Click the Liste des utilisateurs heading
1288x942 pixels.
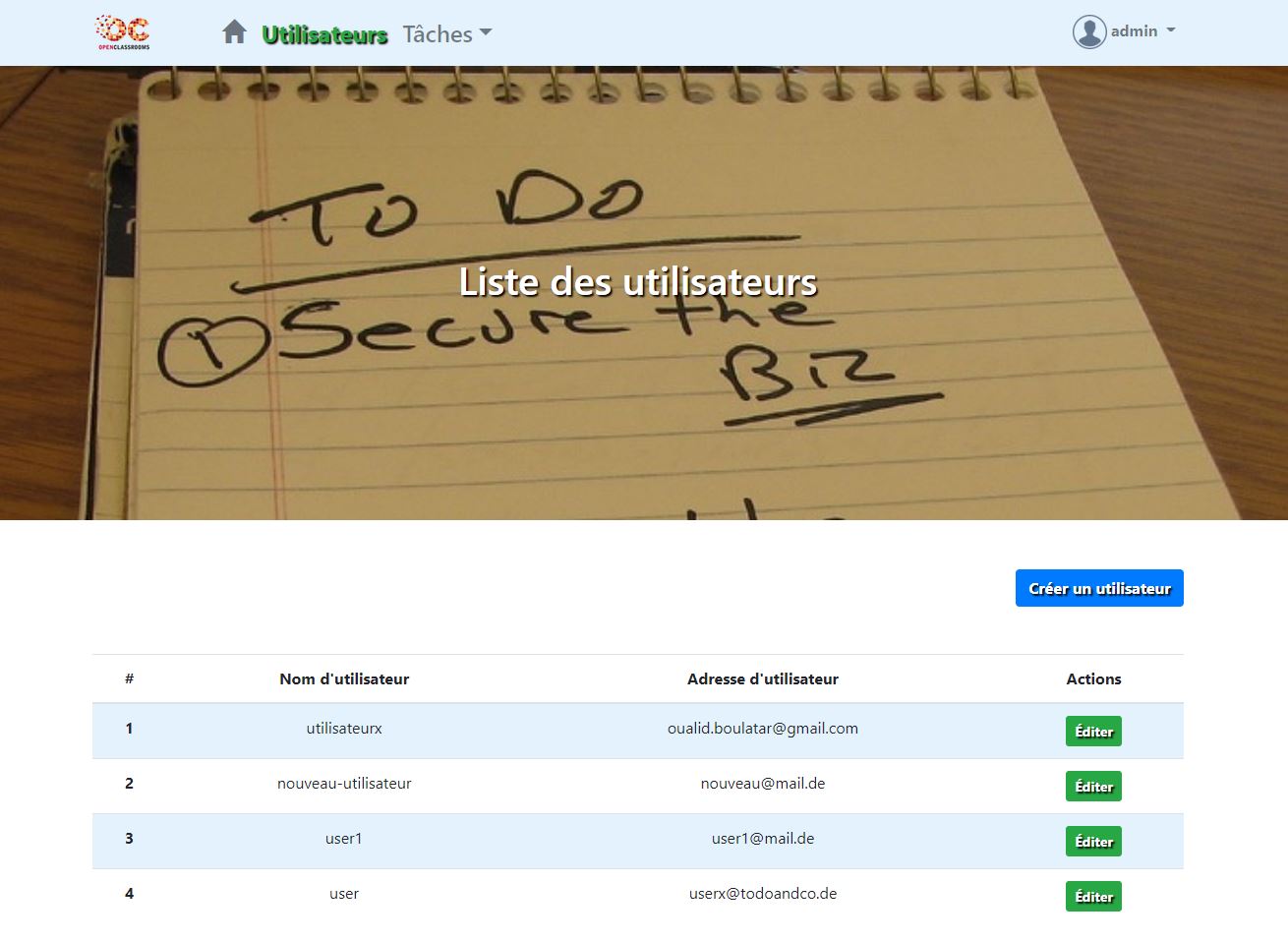(x=638, y=282)
